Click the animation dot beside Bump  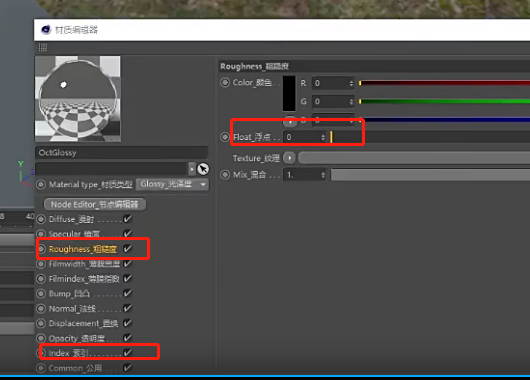41,293
